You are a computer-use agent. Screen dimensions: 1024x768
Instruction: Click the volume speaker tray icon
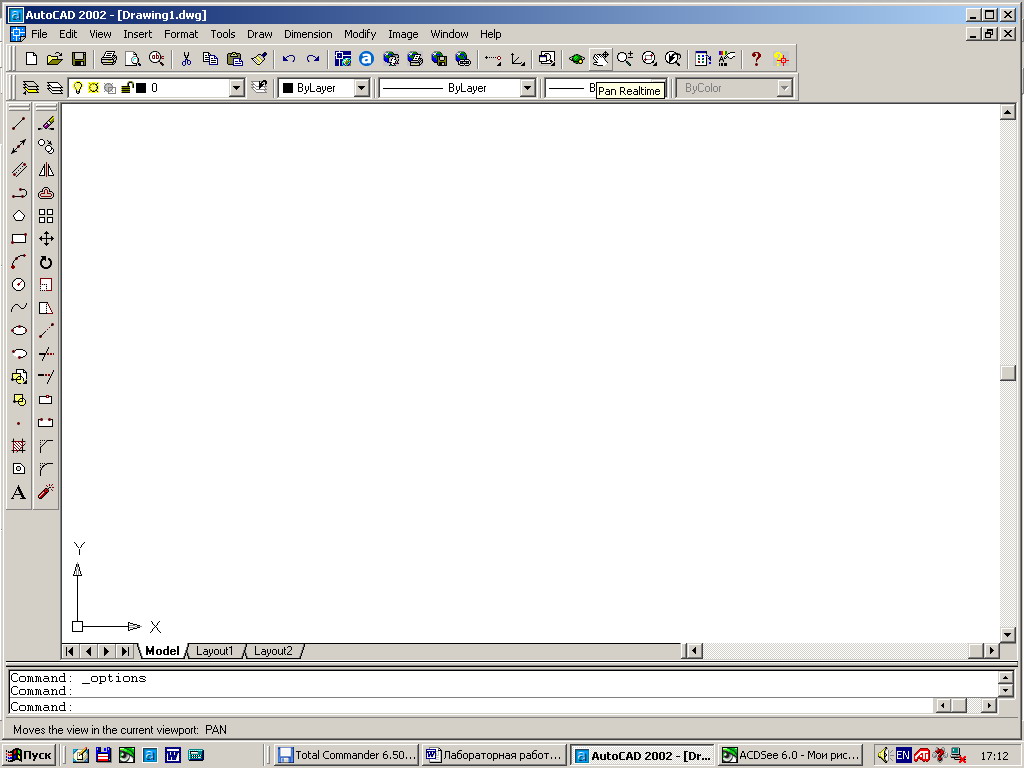[884, 755]
